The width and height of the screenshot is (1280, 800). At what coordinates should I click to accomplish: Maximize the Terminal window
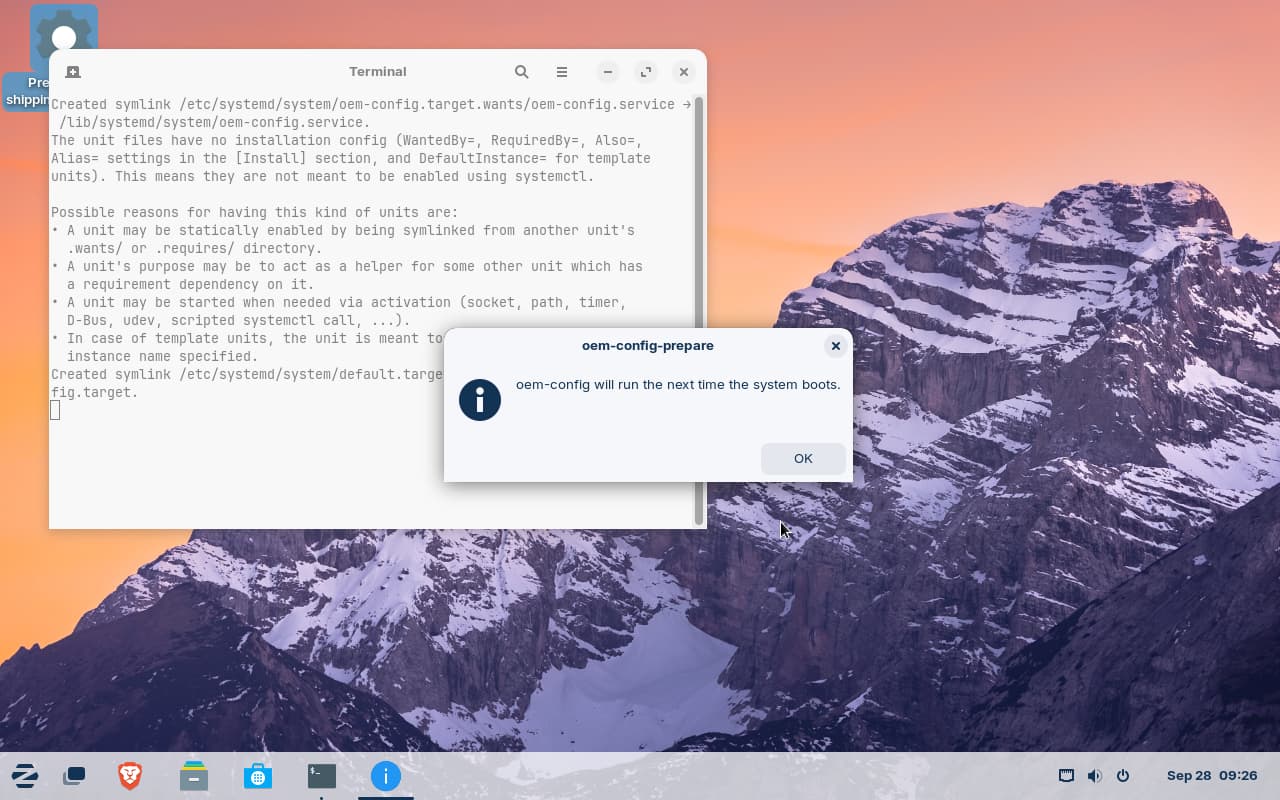646,72
